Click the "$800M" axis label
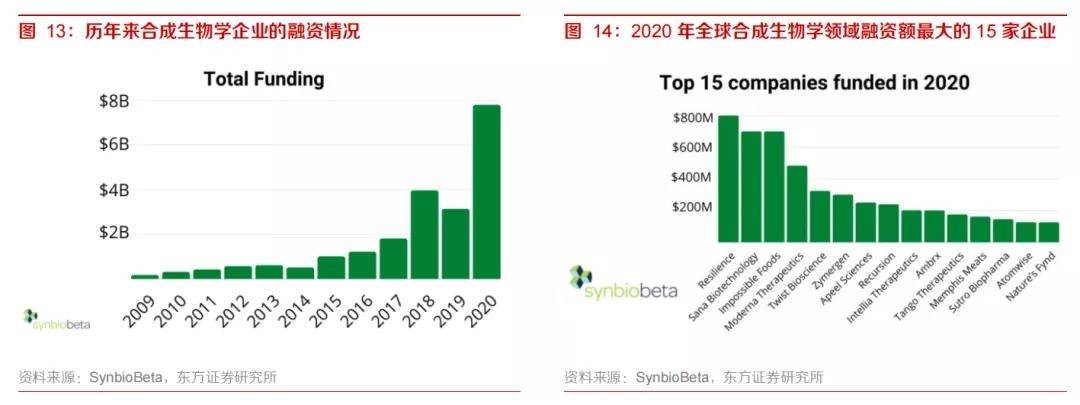Viewport: 1080px width, 405px height. (693, 118)
